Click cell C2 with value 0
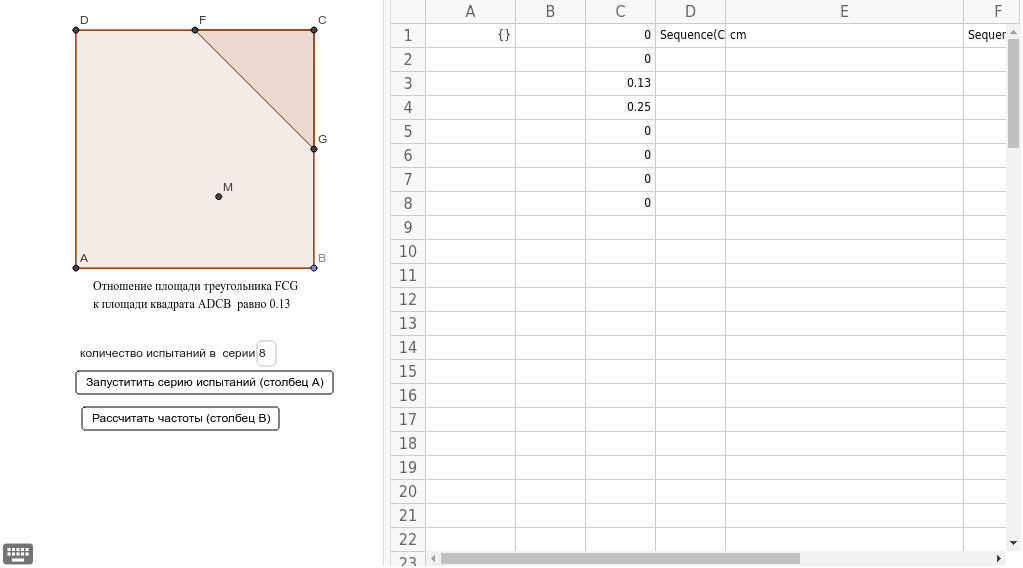The width and height of the screenshot is (1023, 568). coord(620,59)
